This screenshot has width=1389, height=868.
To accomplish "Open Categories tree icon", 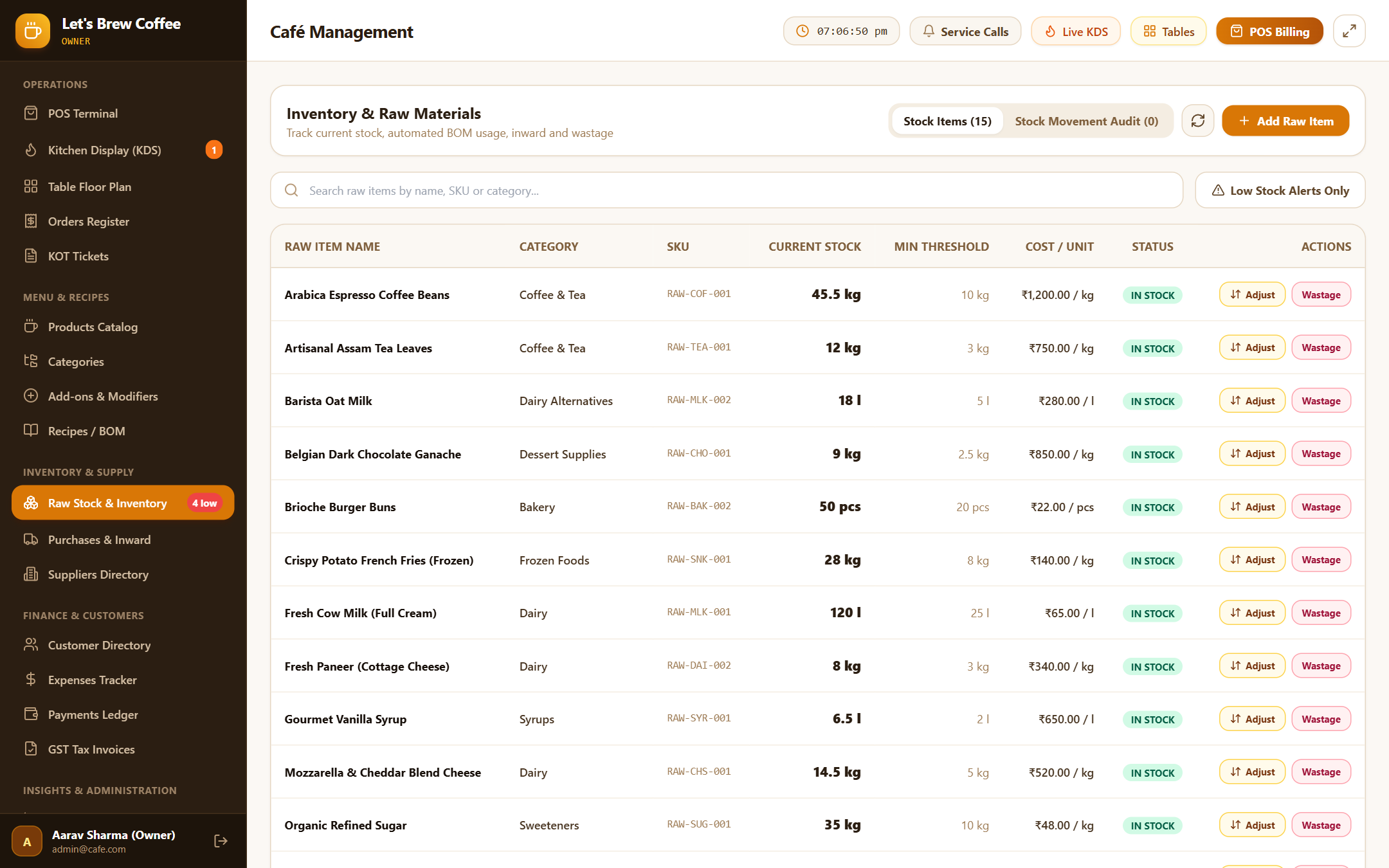I will 31,361.
